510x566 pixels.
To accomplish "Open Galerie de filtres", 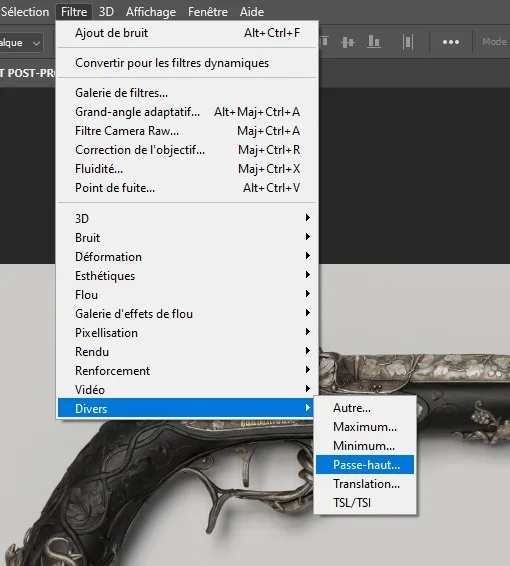I will 187,93.
